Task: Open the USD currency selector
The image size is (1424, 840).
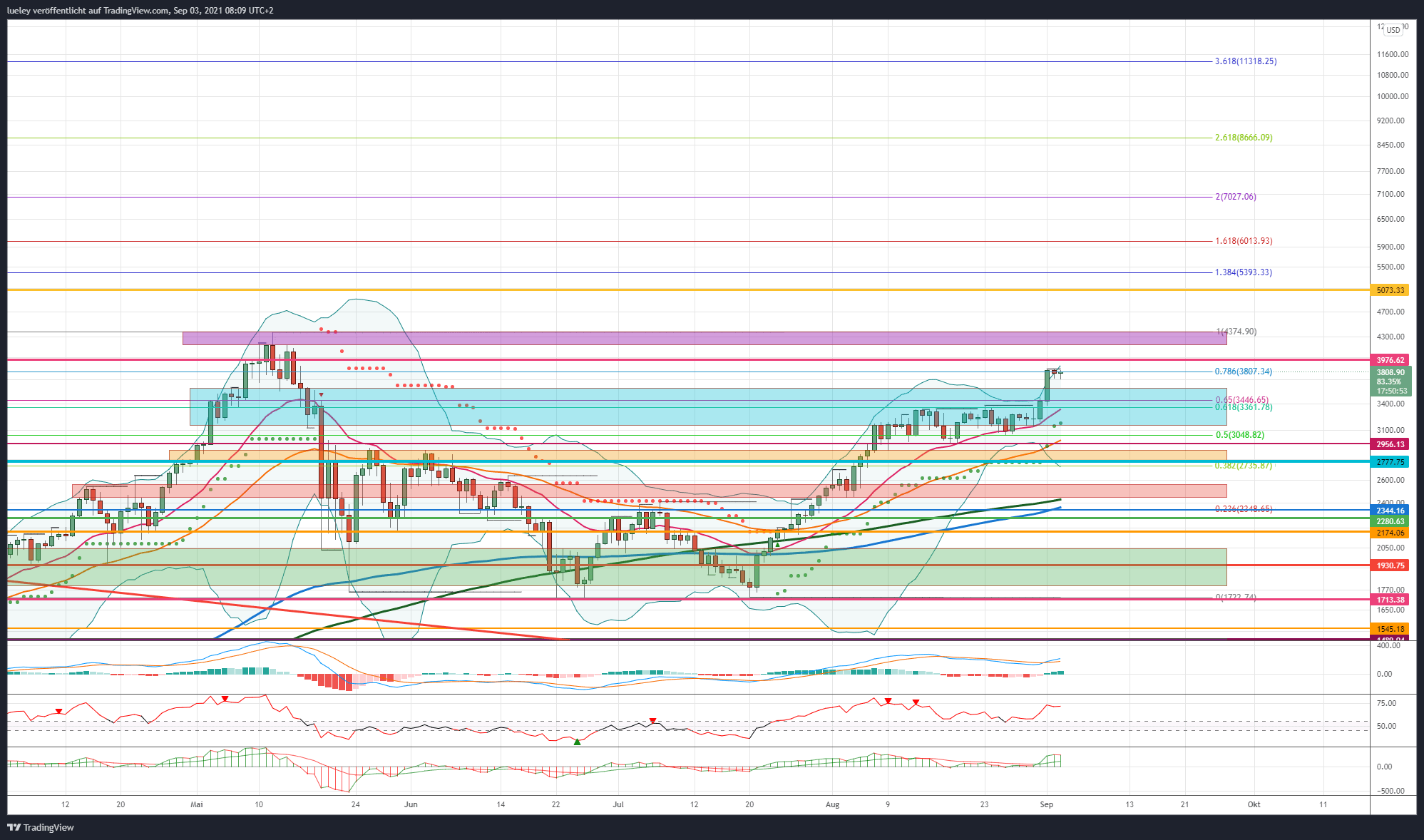Action: [x=1393, y=30]
